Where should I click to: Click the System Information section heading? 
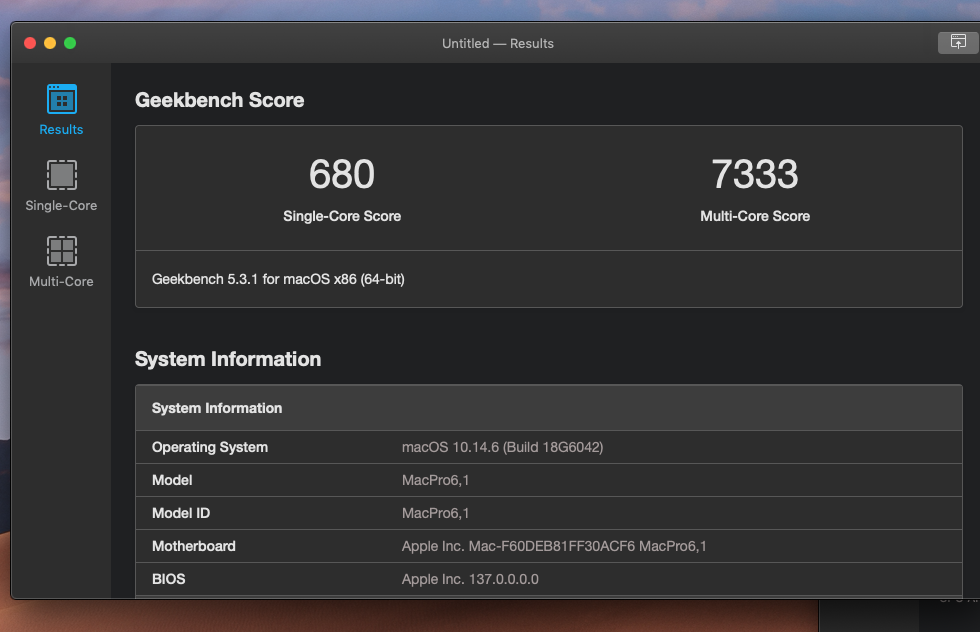(x=228, y=359)
